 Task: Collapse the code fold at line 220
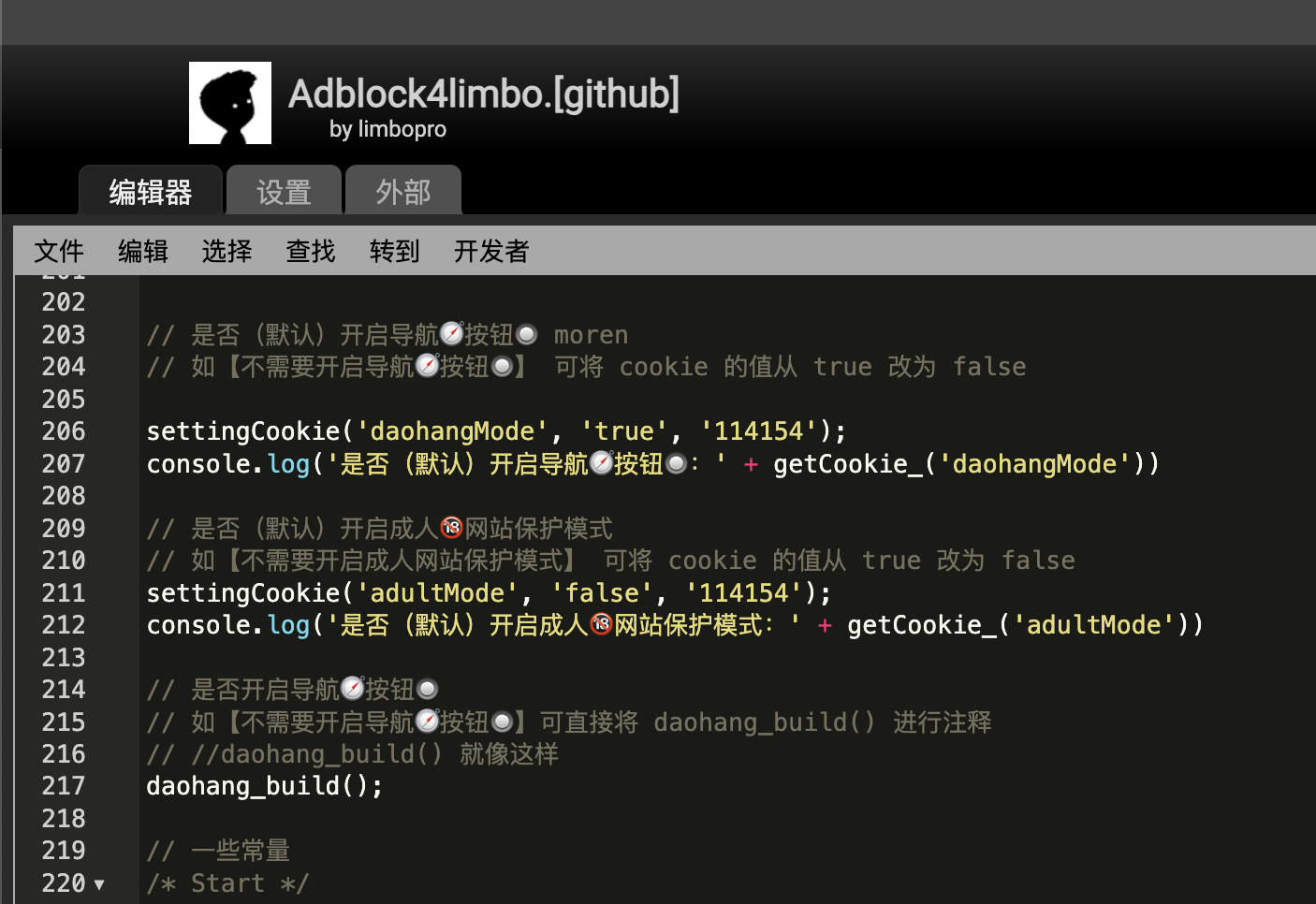pyautogui.click(x=99, y=884)
